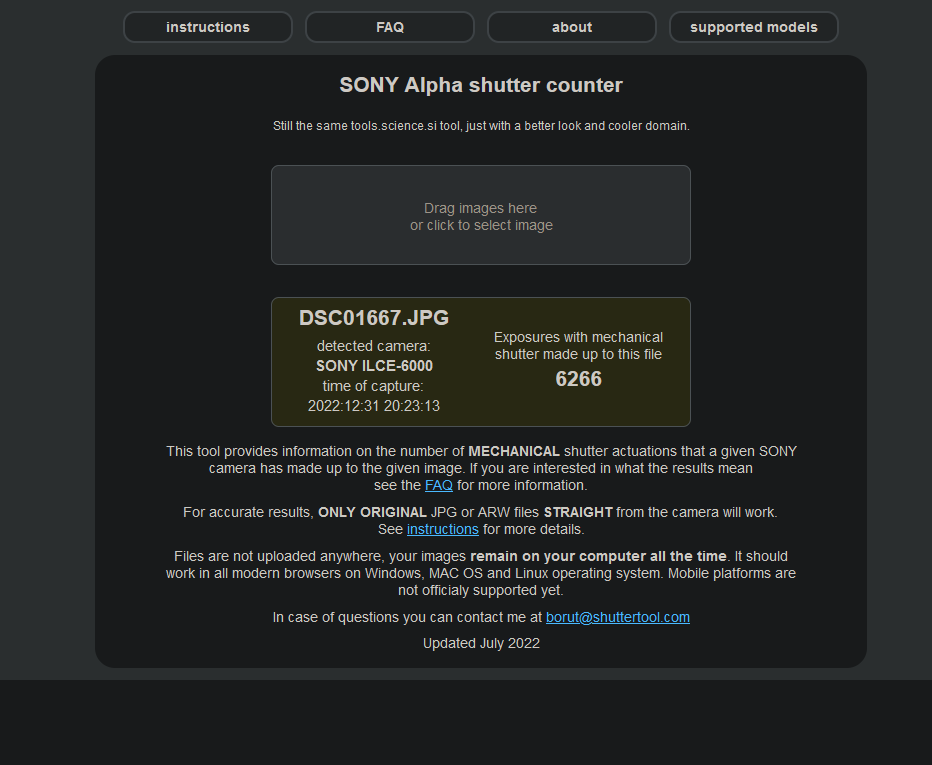
Task: Click the capture time 2022:12:31 20:23:13
Action: coord(374,406)
